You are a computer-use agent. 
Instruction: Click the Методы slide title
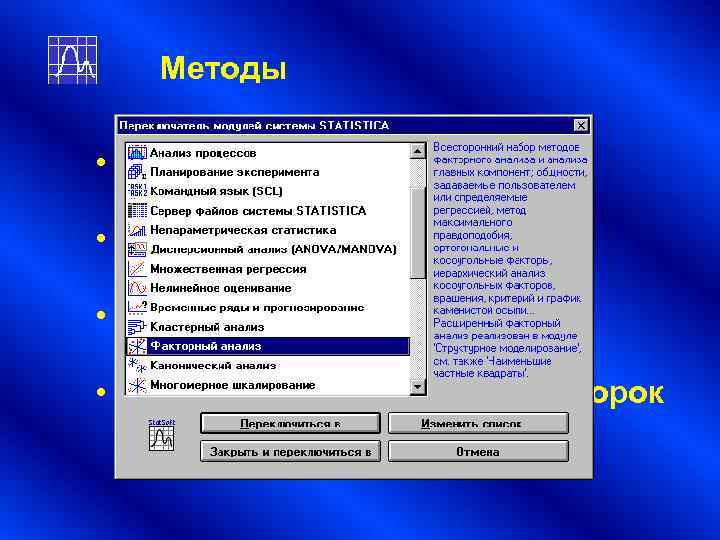pyautogui.click(x=224, y=69)
